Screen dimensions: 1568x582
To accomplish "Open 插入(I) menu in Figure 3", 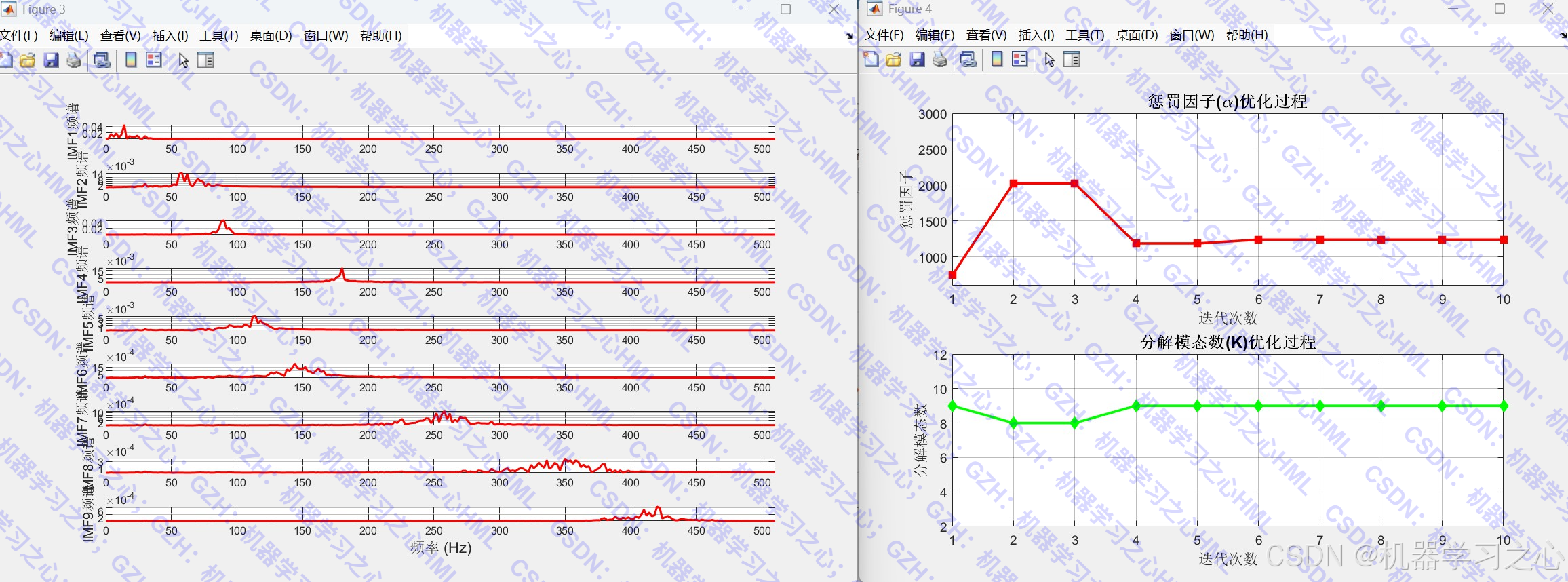I will (x=170, y=35).
